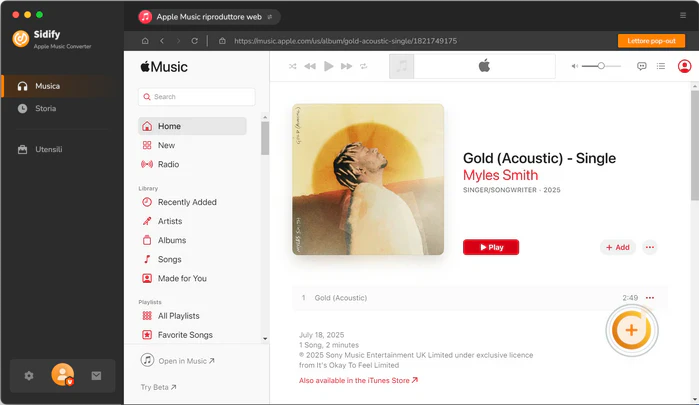Reload the page with refresh icon
This screenshot has height=405, width=699.
tap(194, 41)
